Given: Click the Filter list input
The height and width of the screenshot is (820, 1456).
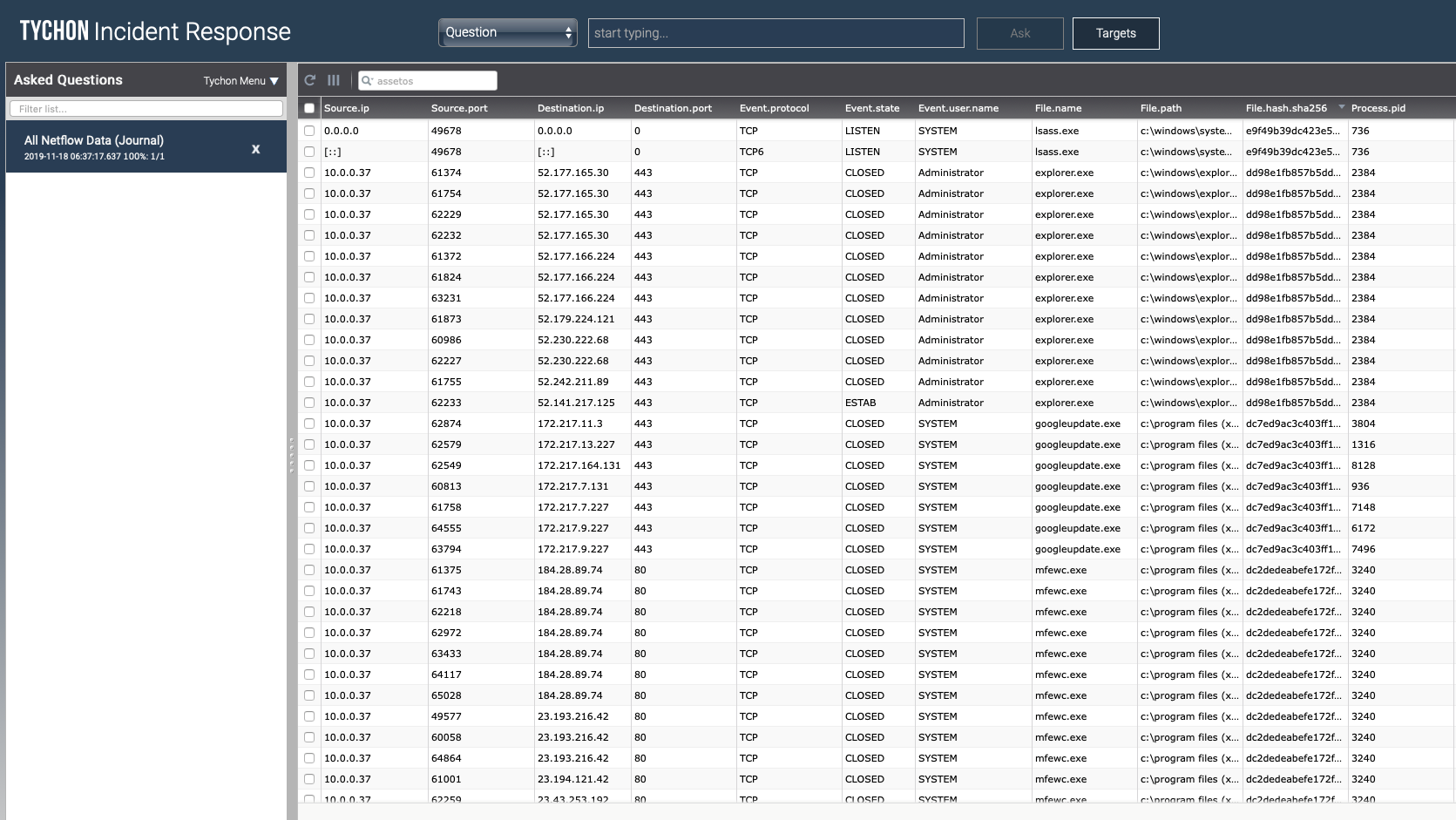Looking at the screenshot, I should pos(146,109).
